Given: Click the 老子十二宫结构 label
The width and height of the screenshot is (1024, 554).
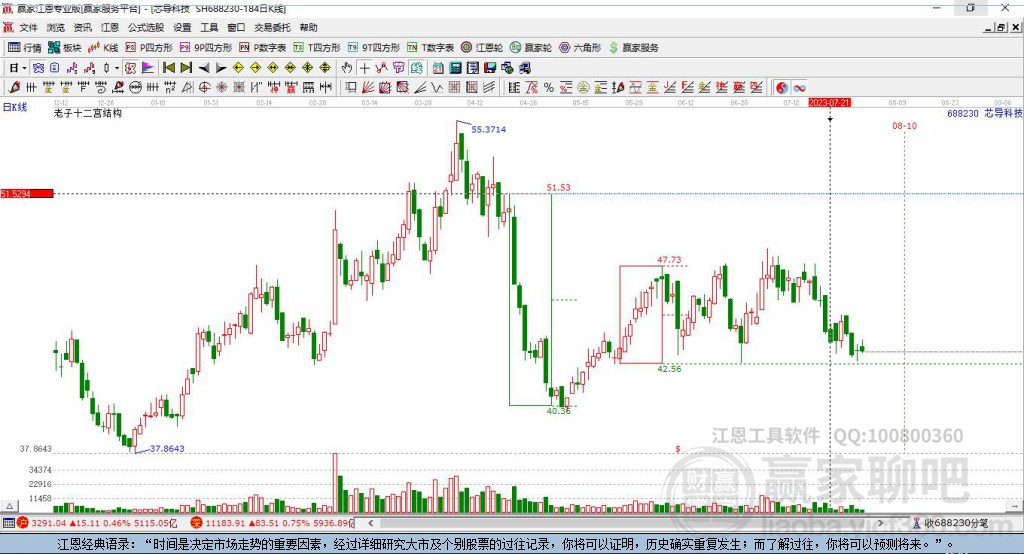Looking at the screenshot, I should point(88,113).
